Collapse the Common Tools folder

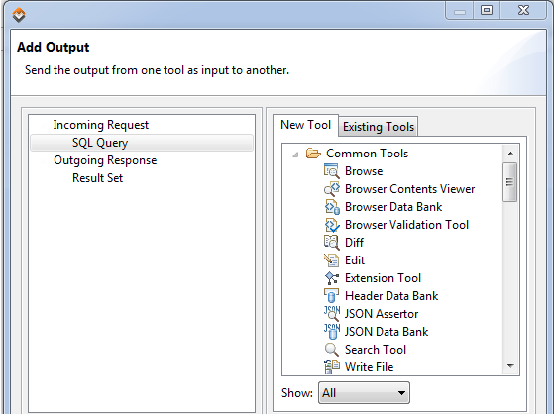click(295, 154)
